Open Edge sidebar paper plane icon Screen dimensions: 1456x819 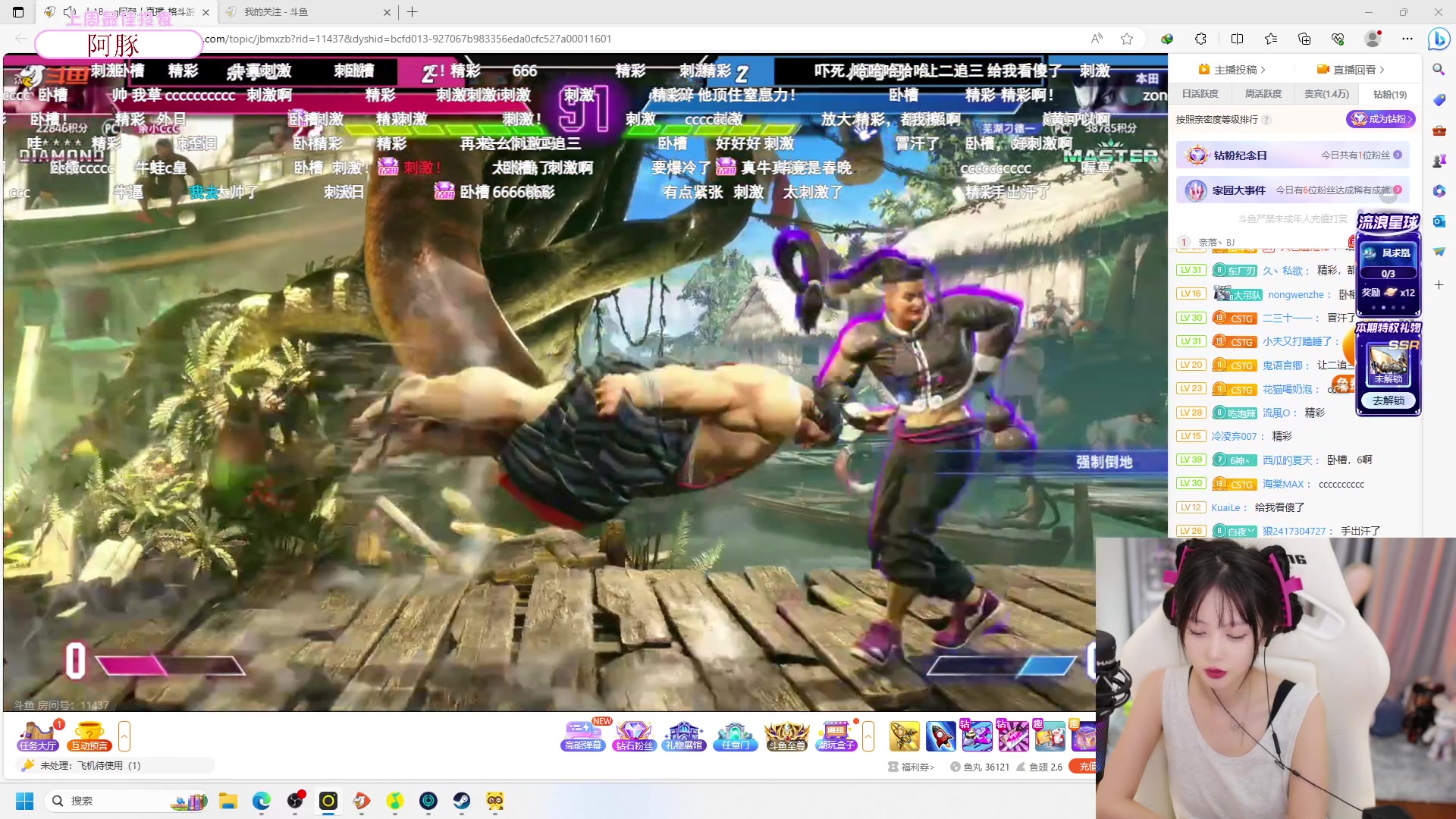1439,252
